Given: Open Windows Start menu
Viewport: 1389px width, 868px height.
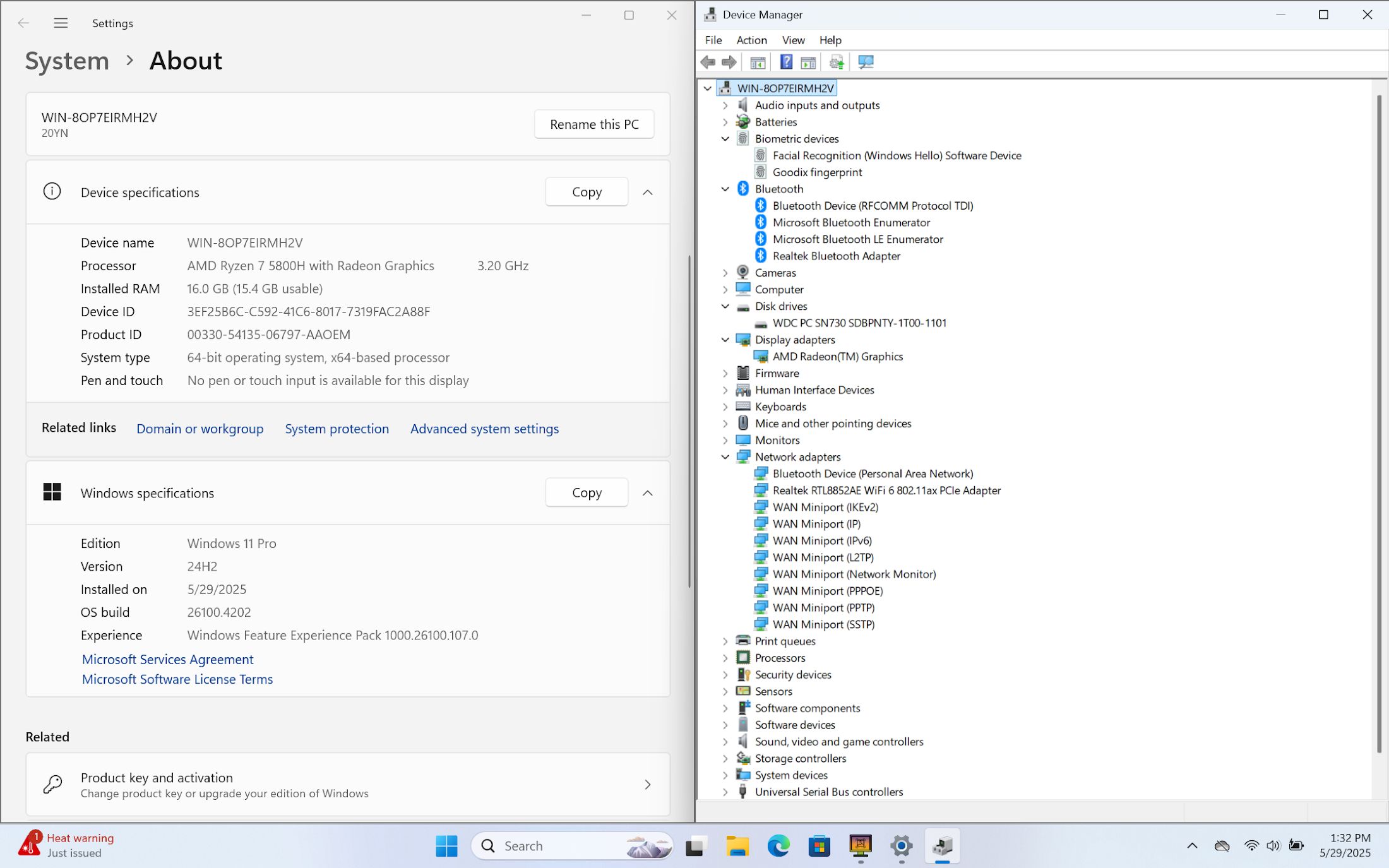Looking at the screenshot, I should tap(446, 846).
